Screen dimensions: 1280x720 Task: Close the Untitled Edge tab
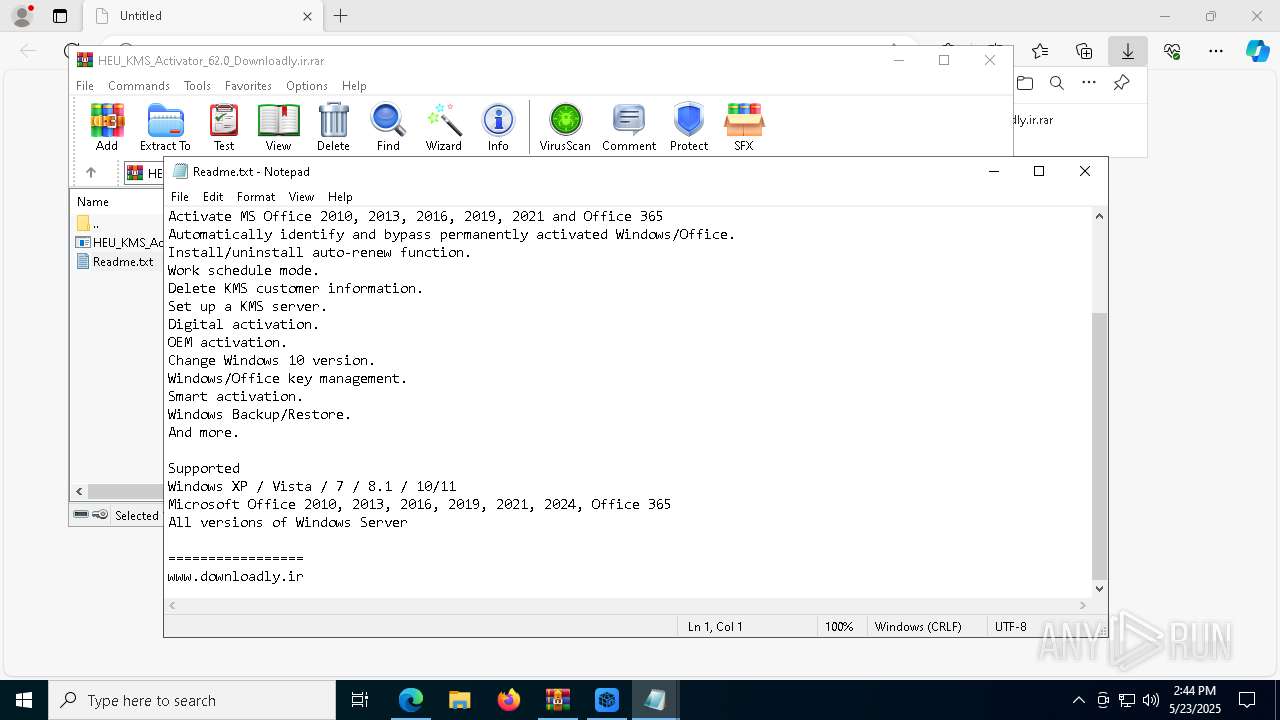[307, 16]
